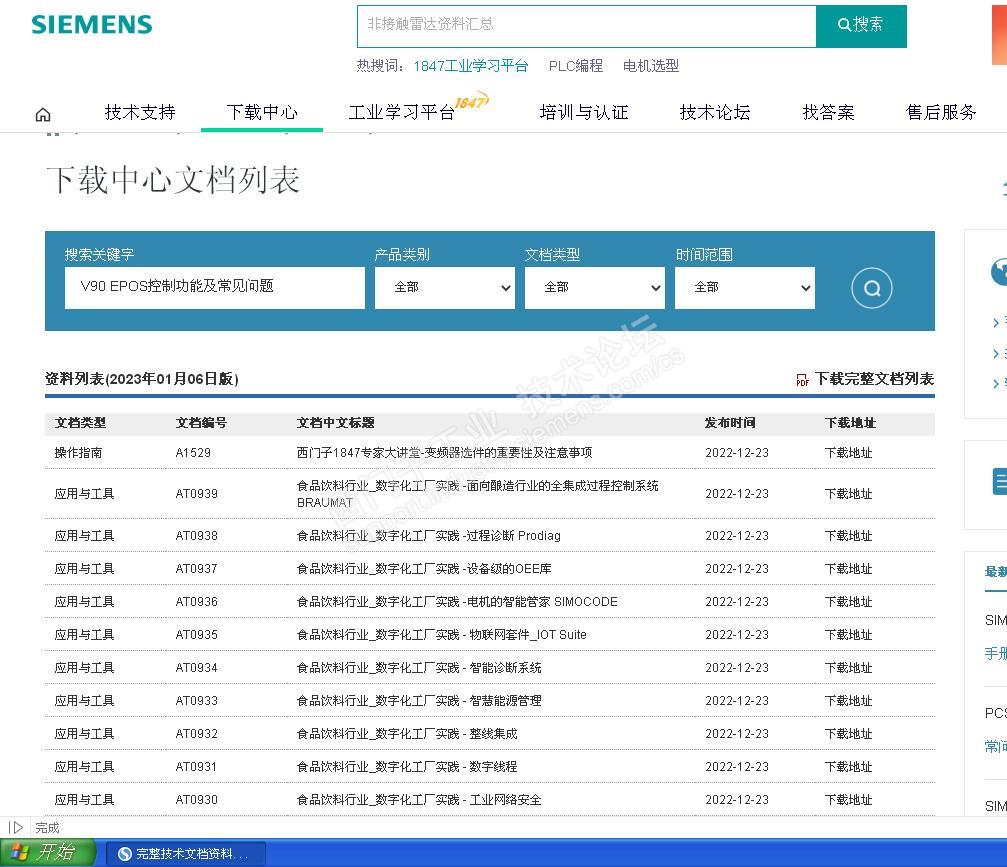Download document AT0935 via 下载地址

[848, 635]
